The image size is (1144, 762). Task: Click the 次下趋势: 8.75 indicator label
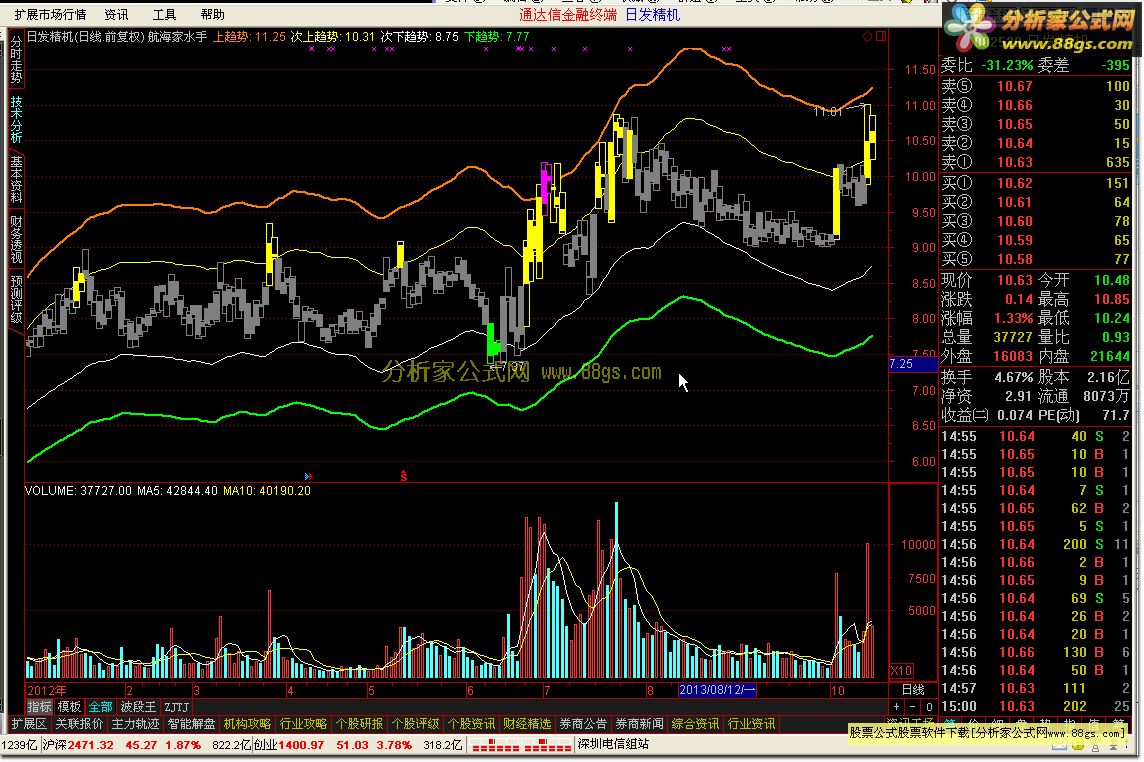(x=420, y=36)
